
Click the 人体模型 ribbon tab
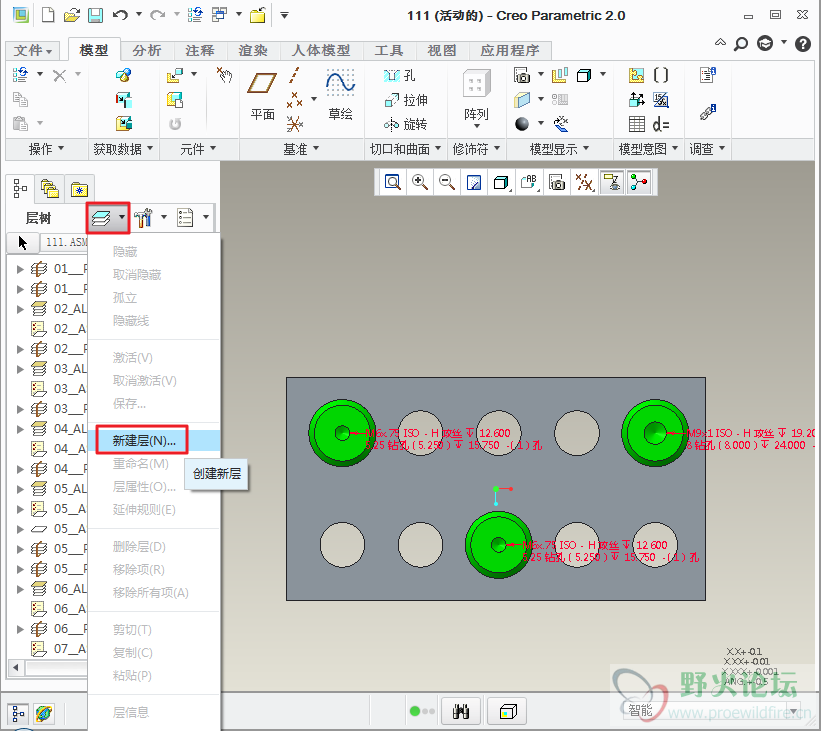pos(320,50)
